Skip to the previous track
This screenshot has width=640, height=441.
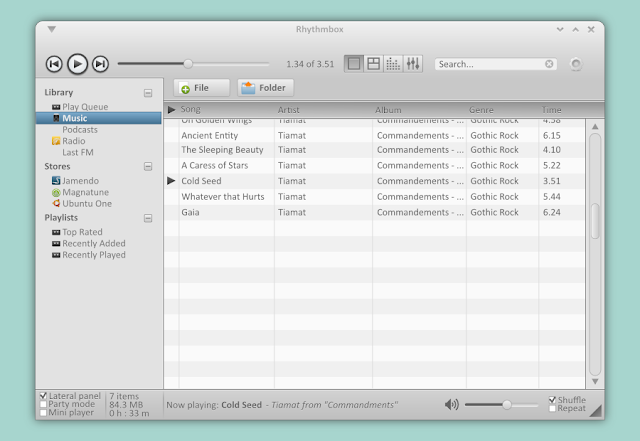point(54,64)
